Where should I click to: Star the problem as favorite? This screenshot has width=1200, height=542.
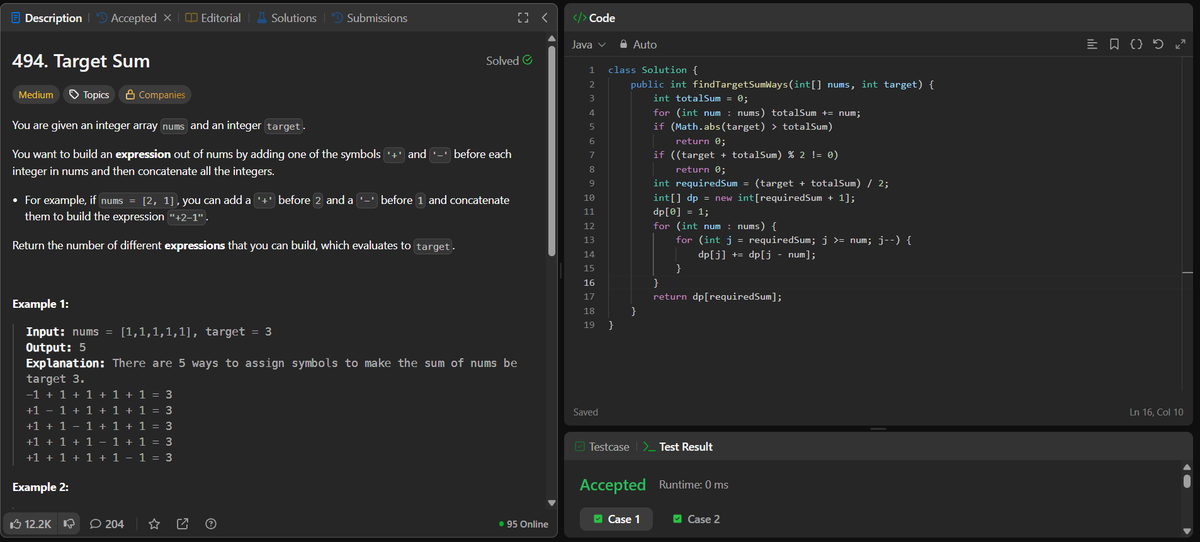pos(155,523)
